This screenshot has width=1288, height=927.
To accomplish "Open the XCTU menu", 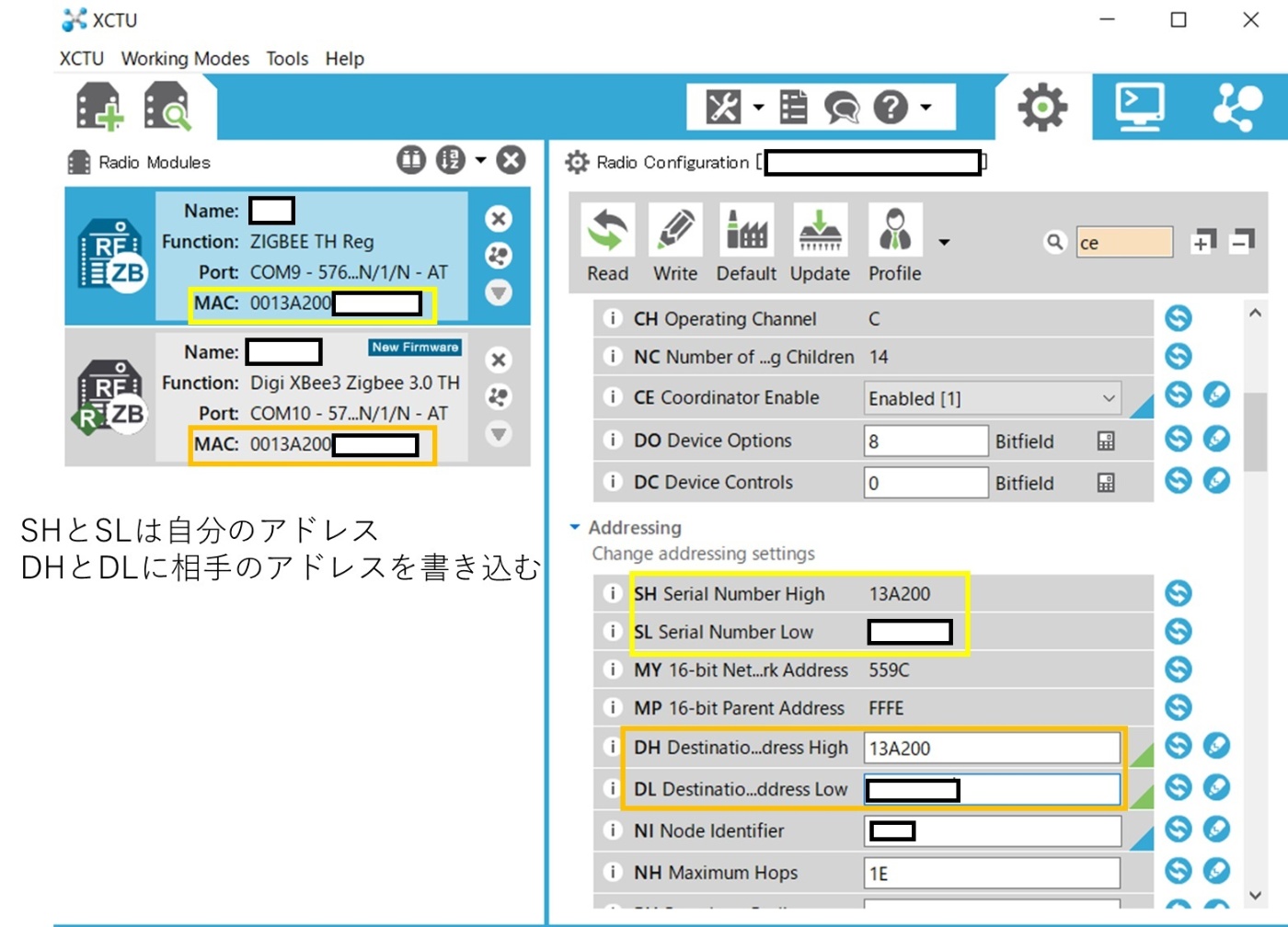I will click(x=82, y=59).
